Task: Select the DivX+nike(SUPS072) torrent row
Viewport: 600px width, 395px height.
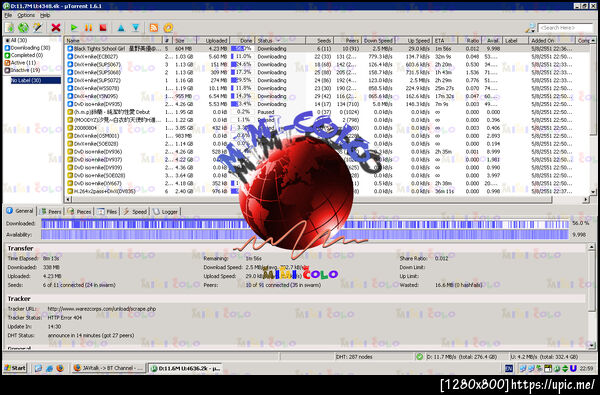Action: (327, 80)
